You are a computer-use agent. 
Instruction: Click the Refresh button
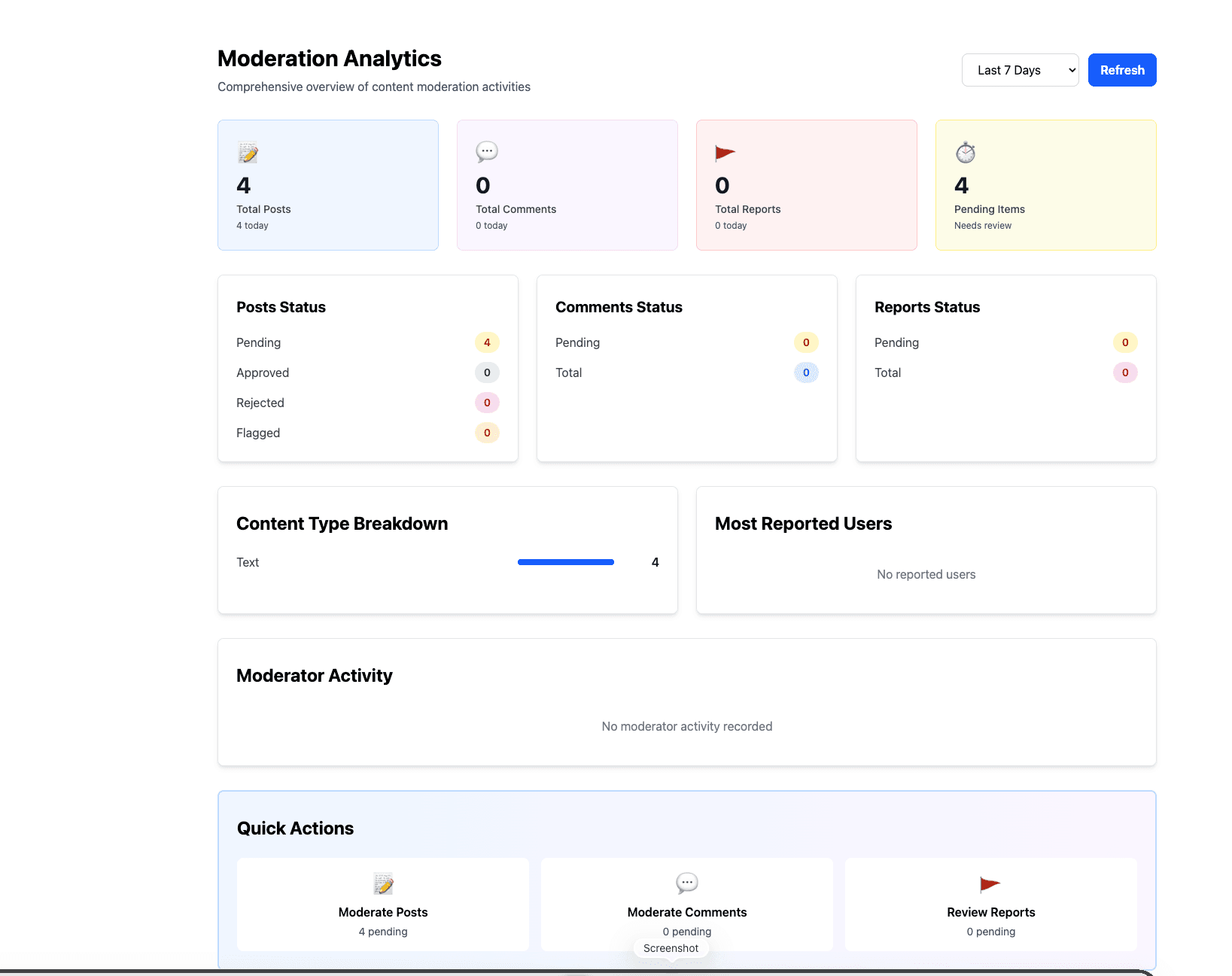click(1121, 69)
